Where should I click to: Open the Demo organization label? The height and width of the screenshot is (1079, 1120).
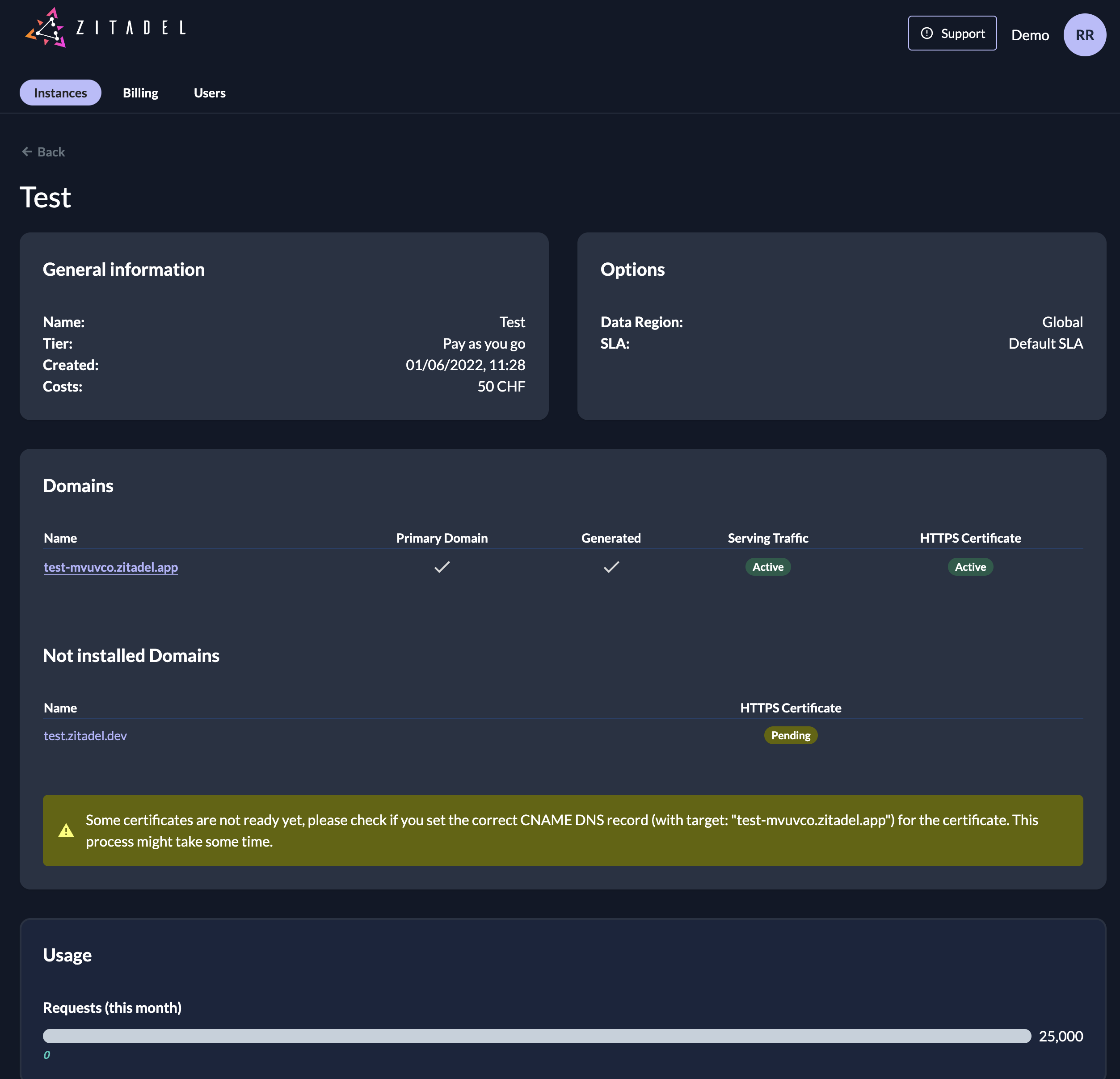click(x=1030, y=35)
